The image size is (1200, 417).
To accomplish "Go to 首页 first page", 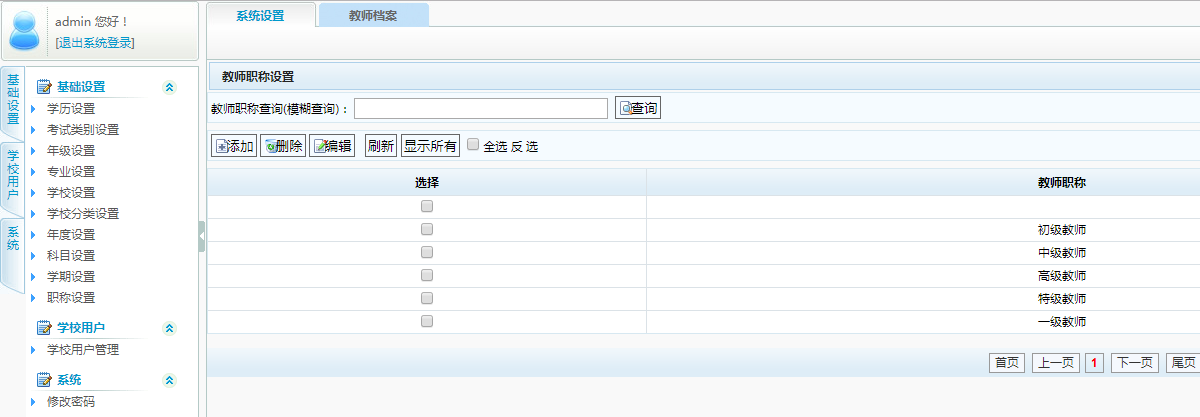I will click(1006, 363).
